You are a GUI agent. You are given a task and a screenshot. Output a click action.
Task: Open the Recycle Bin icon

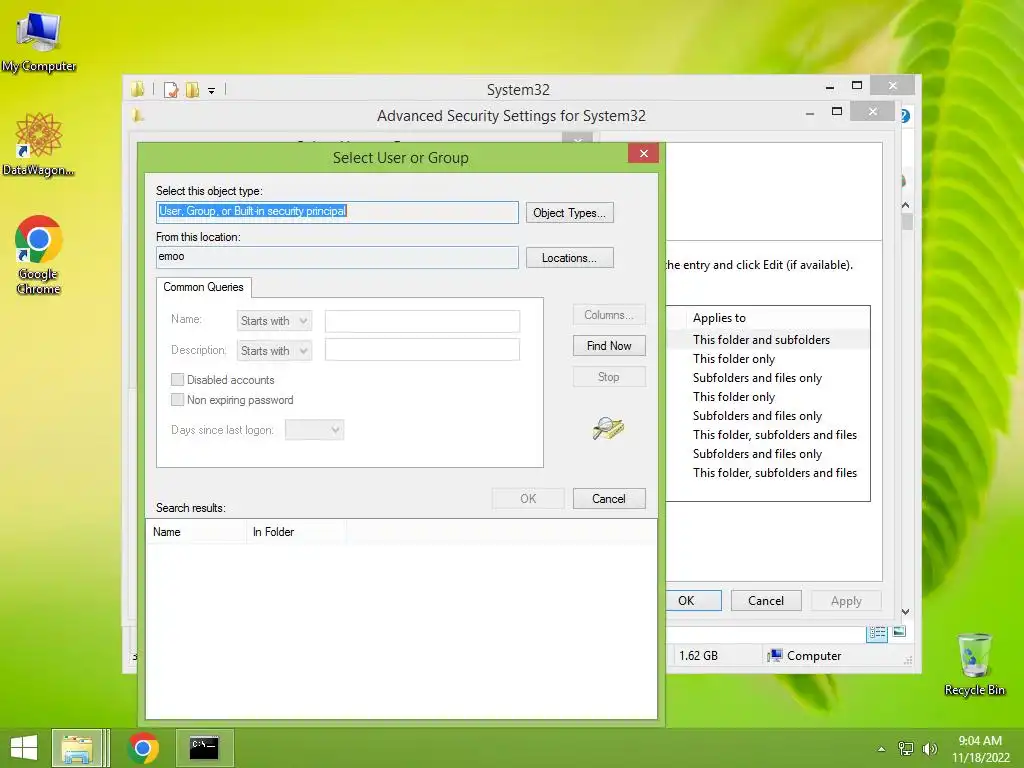pos(974,664)
